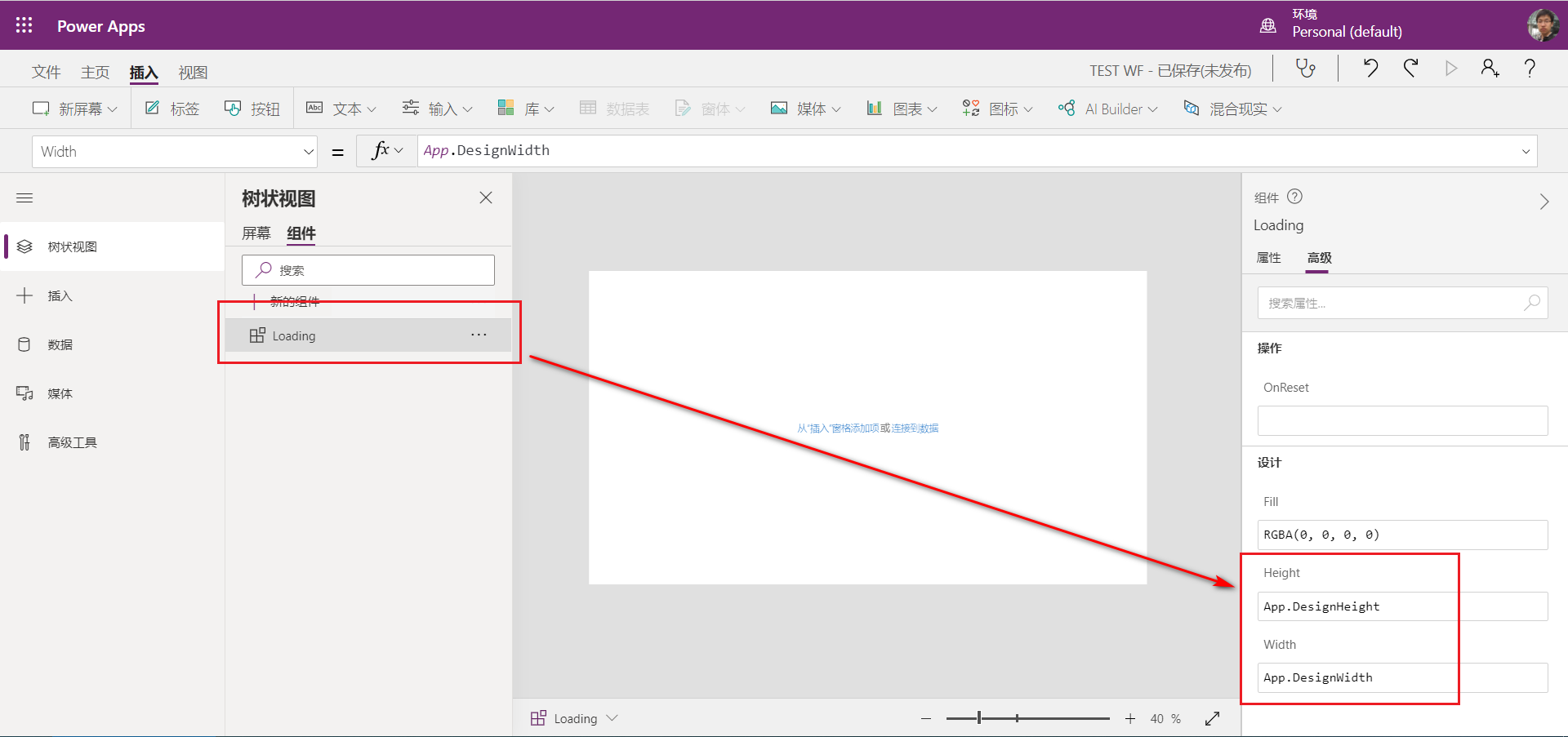Insert a Button (按钮) control
The image size is (1568, 737).
click(252, 109)
